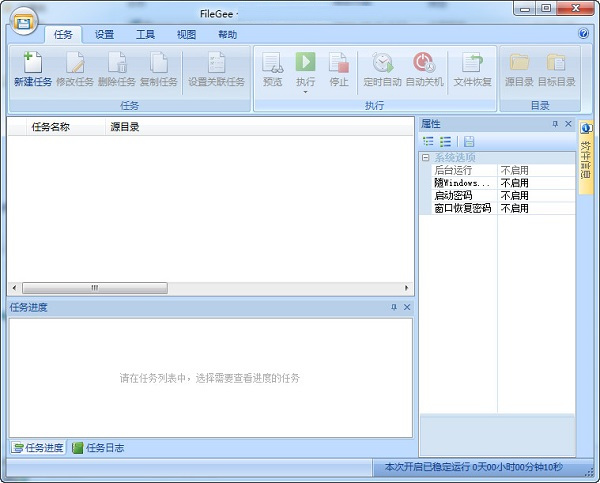Open the 软件信息 side tab
This screenshot has height=483, width=600.
coord(585,158)
